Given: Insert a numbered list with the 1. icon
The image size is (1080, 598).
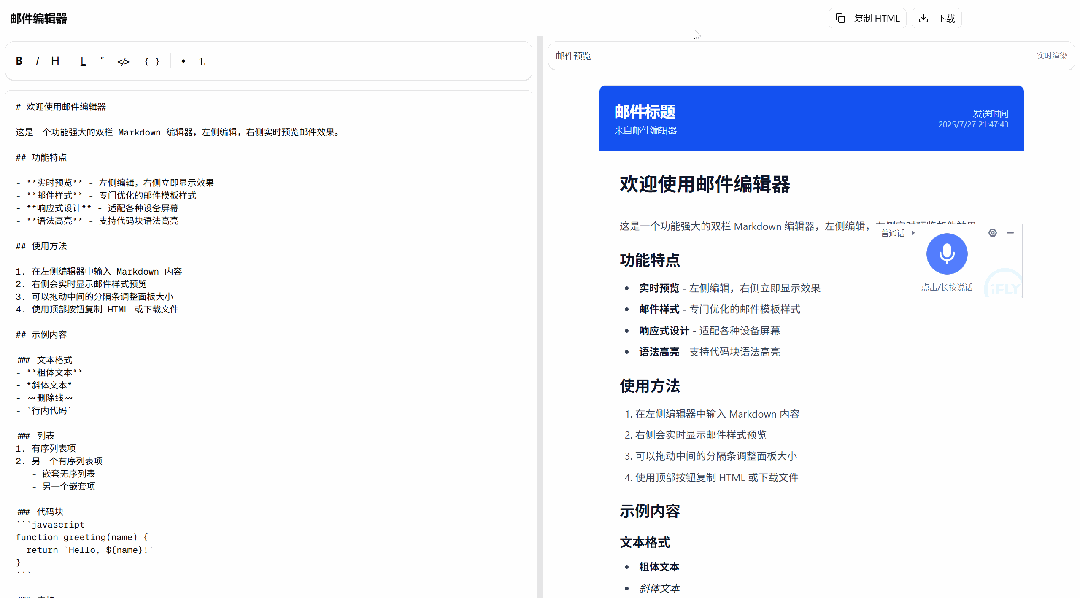Looking at the screenshot, I should [x=202, y=61].
